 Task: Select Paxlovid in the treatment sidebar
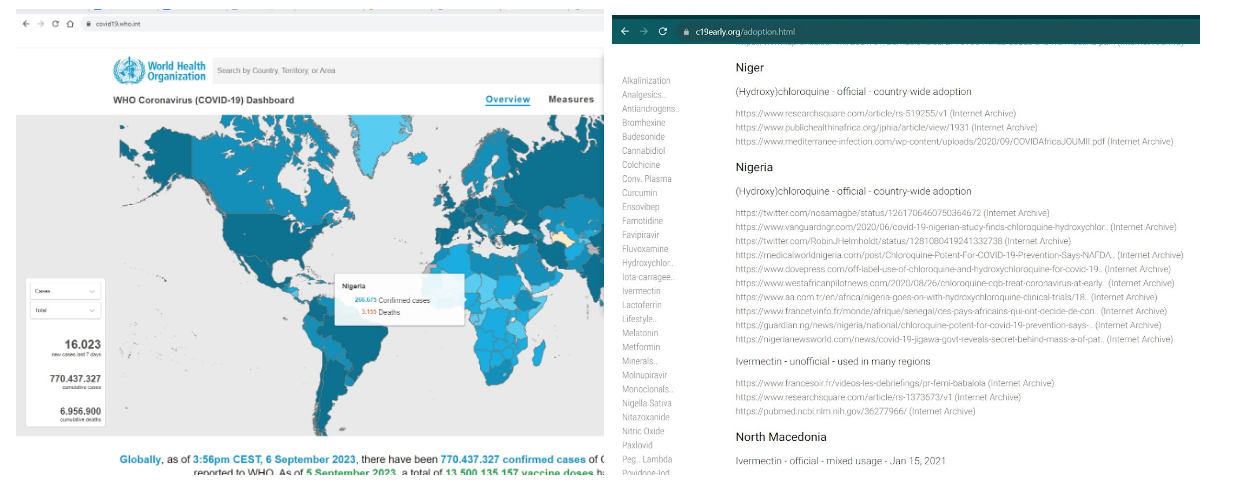pyautogui.click(x=637, y=445)
